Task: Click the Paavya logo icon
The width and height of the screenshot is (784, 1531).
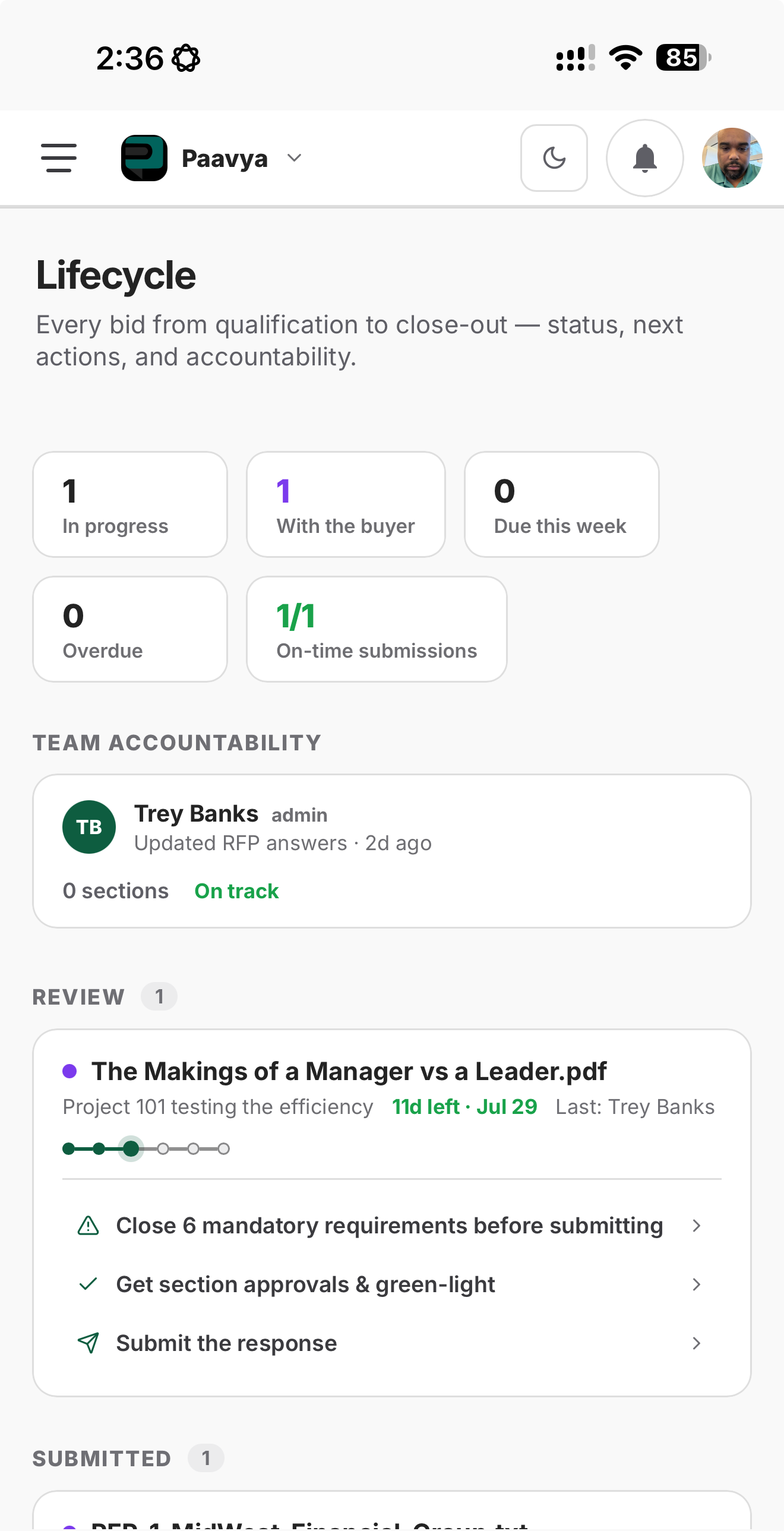Action: (144, 158)
